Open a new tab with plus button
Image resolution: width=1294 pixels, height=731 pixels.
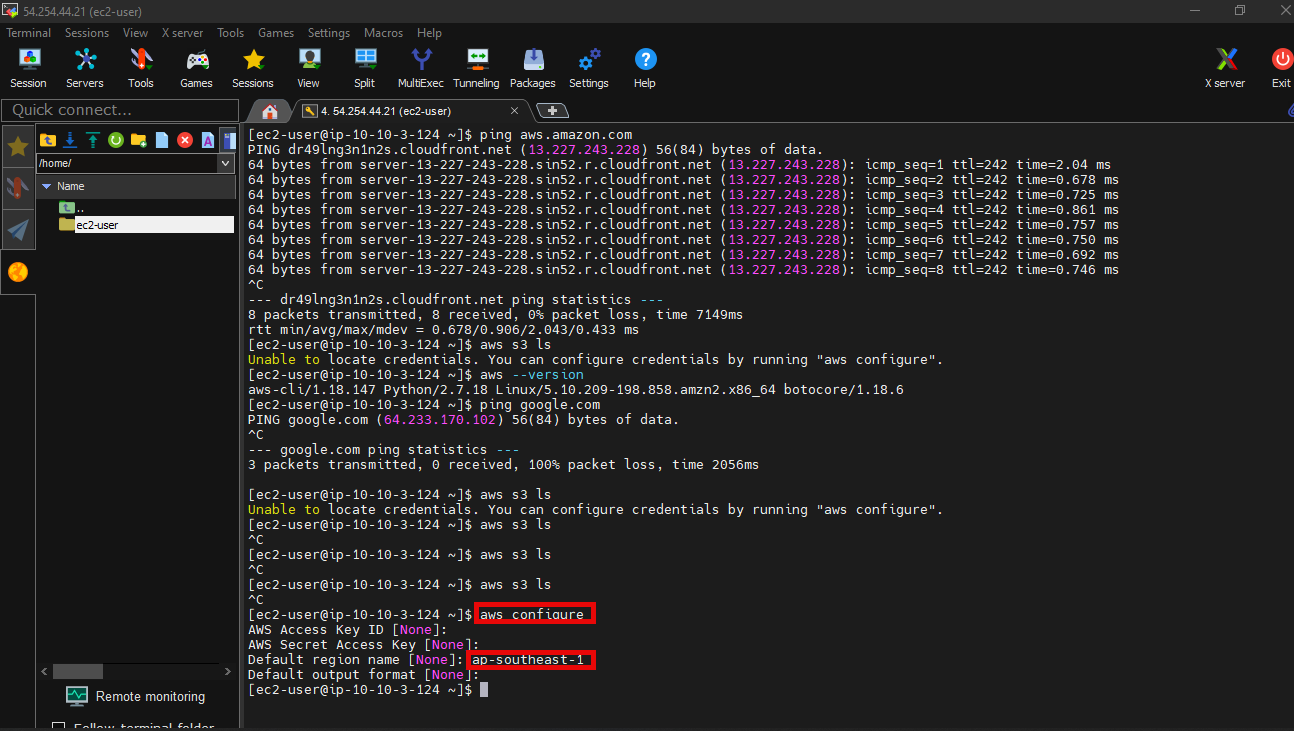pos(552,111)
